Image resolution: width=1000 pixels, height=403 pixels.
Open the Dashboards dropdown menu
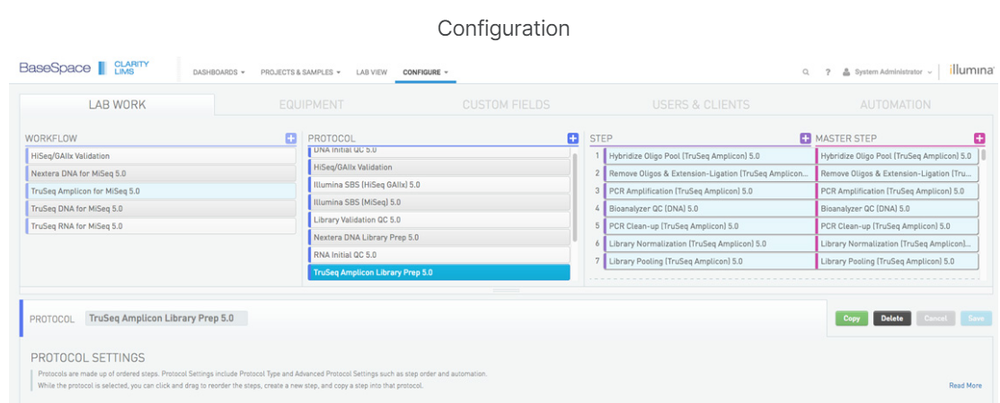point(219,73)
